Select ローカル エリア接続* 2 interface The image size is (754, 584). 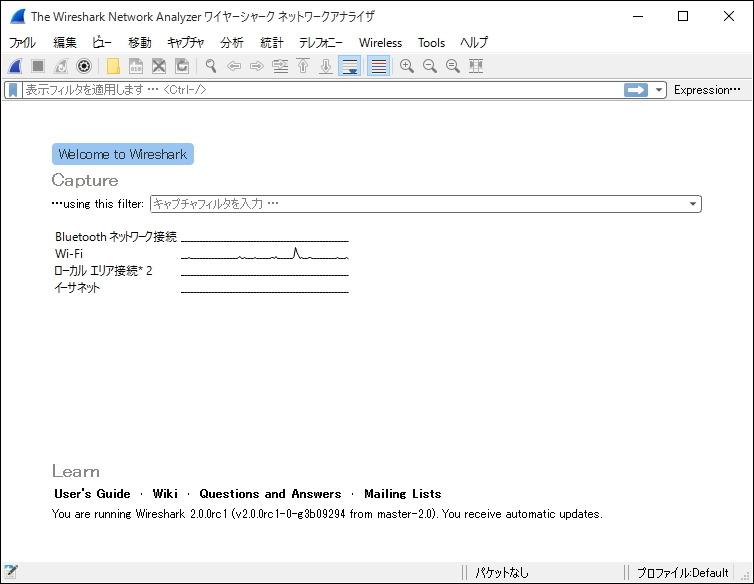[x=103, y=271]
